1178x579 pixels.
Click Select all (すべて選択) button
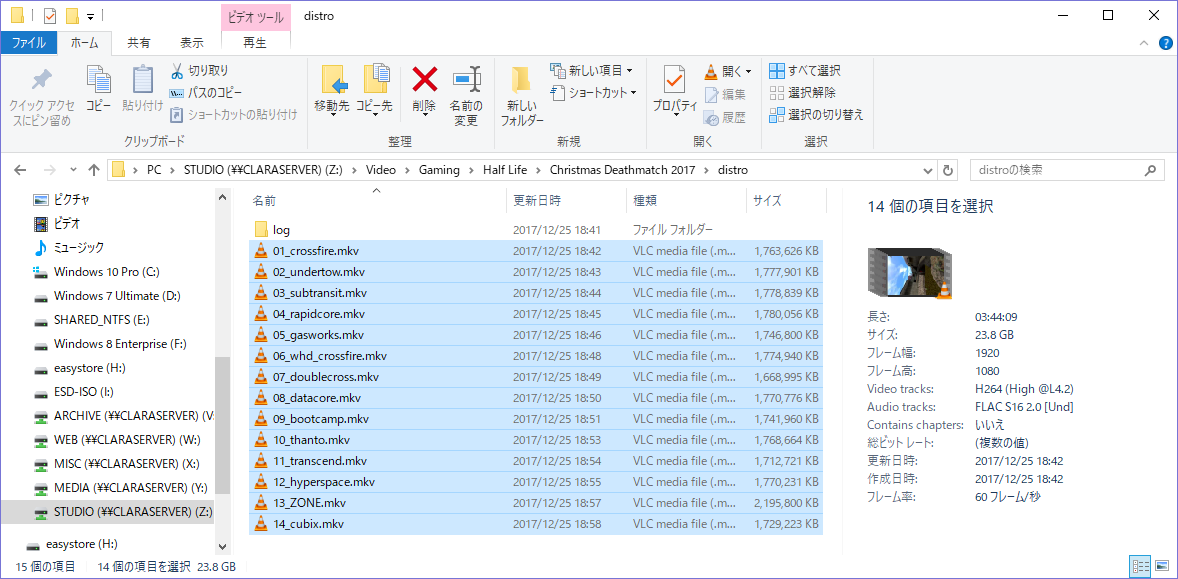tap(805, 71)
